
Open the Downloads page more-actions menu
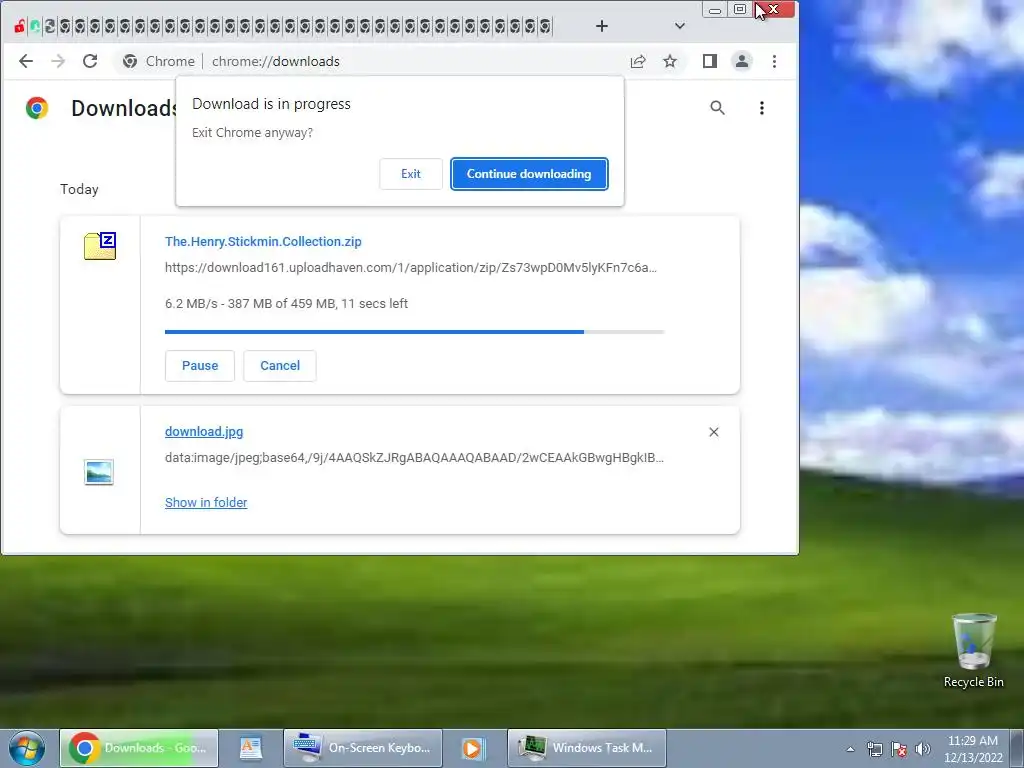761,108
